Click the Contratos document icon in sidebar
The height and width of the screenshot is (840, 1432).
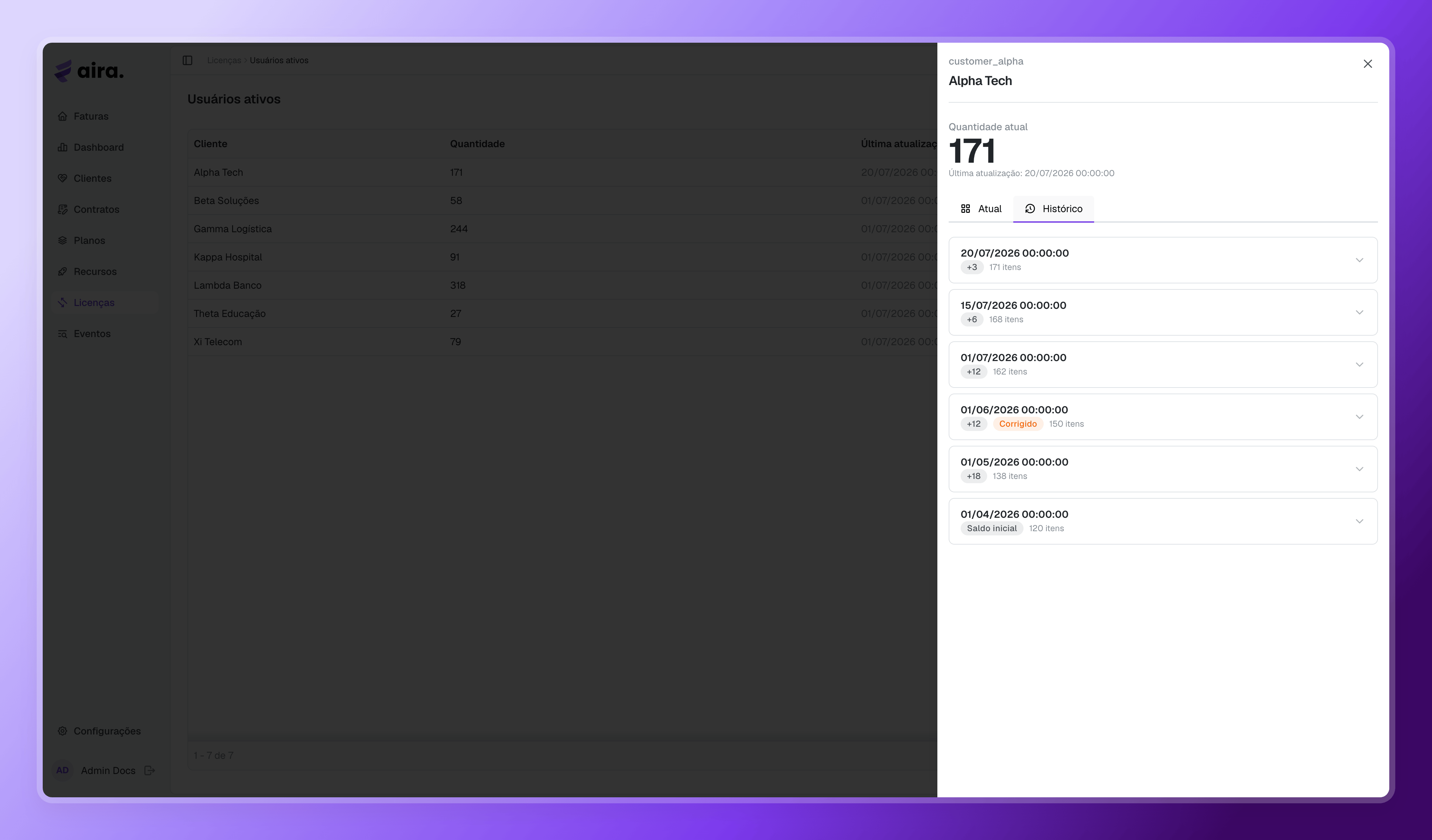click(62, 210)
